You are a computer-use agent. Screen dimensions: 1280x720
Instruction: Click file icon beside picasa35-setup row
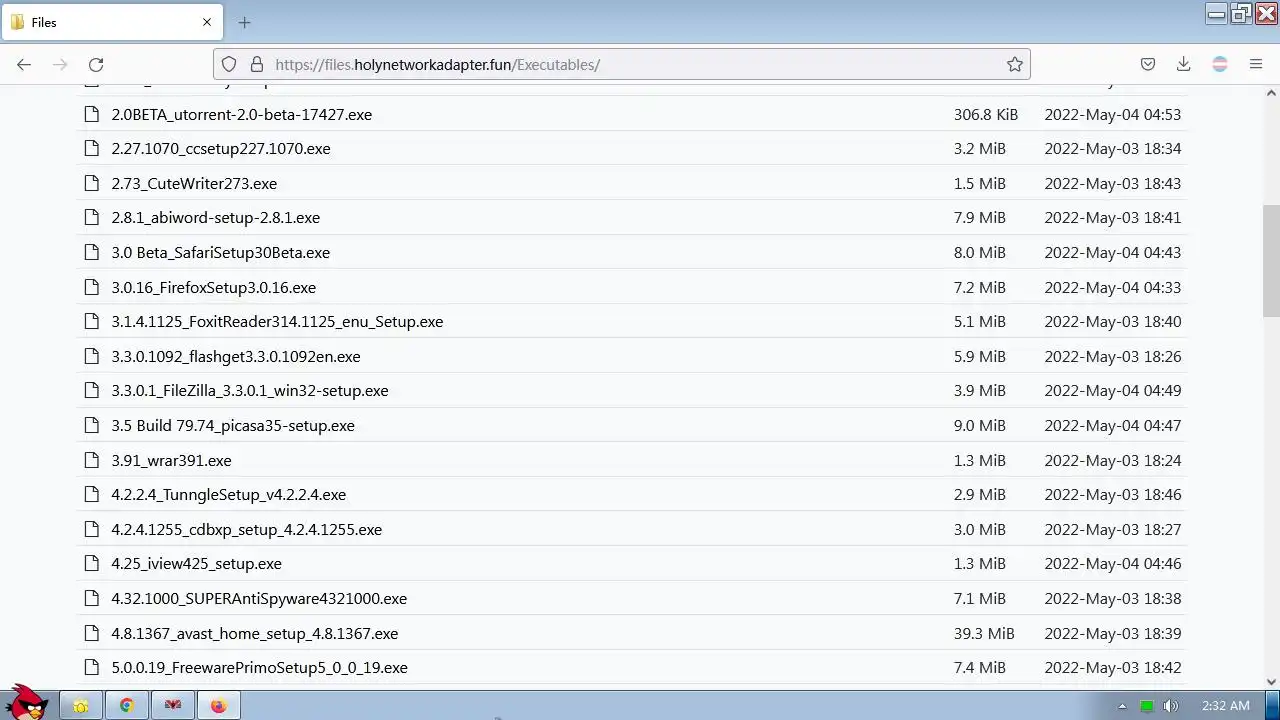pos(92,425)
